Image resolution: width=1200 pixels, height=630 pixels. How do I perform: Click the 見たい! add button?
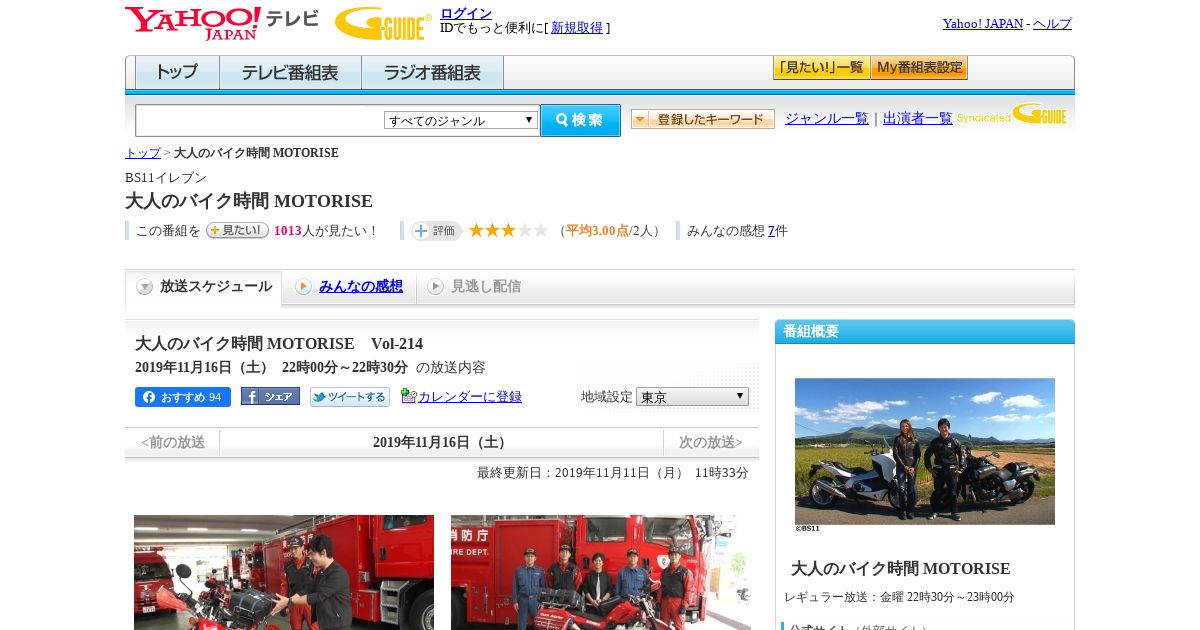click(x=237, y=230)
